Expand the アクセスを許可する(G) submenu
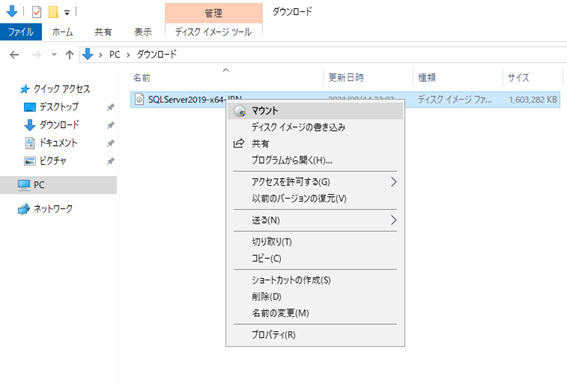The width and height of the screenshot is (567, 386). [x=315, y=182]
